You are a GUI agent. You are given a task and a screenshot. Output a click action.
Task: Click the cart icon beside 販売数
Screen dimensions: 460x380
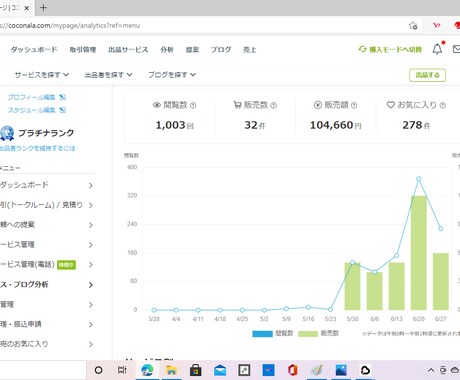point(237,105)
